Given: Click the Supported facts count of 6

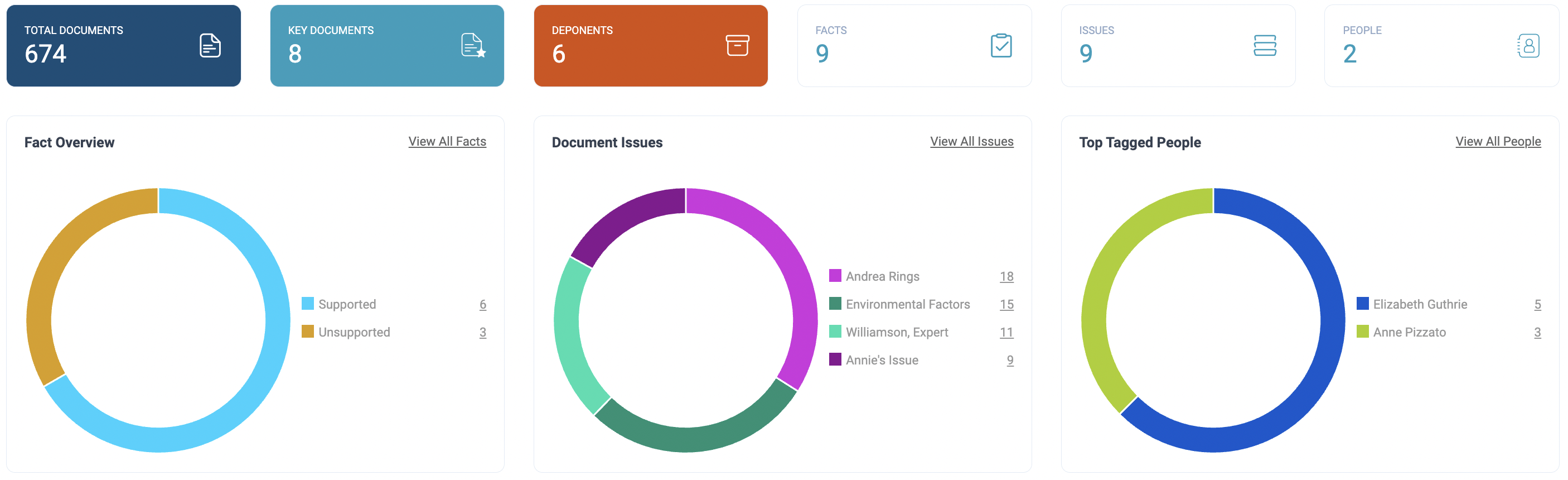Looking at the screenshot, I should click(x=482, y=304).
